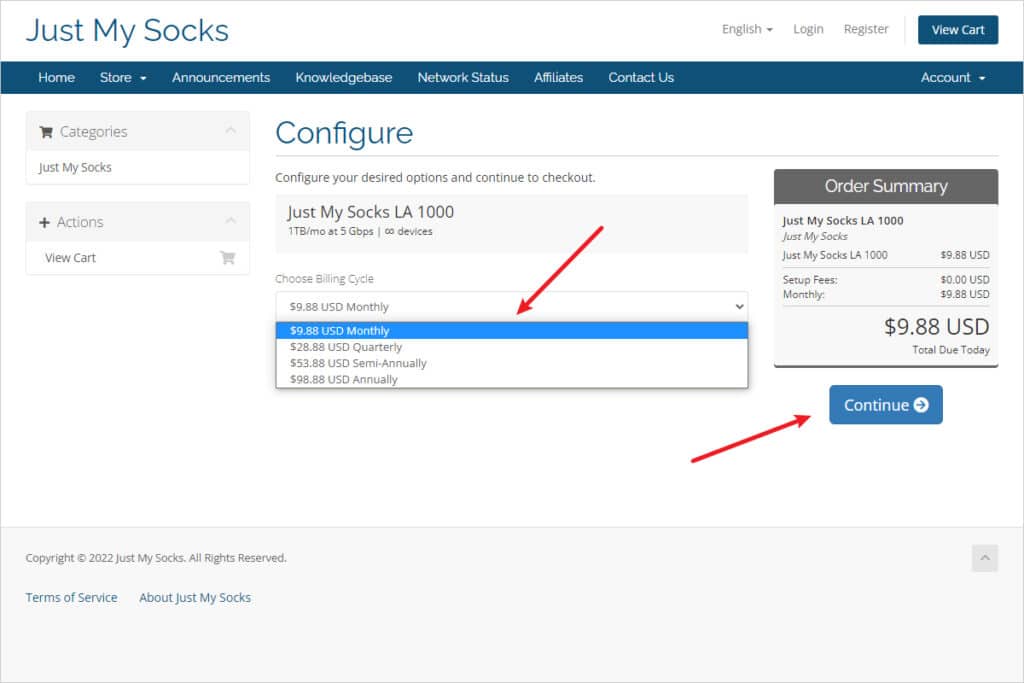This screenshot has width=1024, height=683.
Task: Go to the Home menu item
Action: [x=57, y=78]
